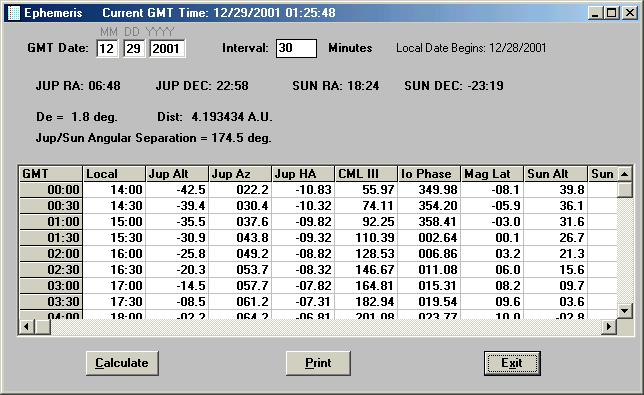Click Io Phase cell 349.98

click(430, 190)
